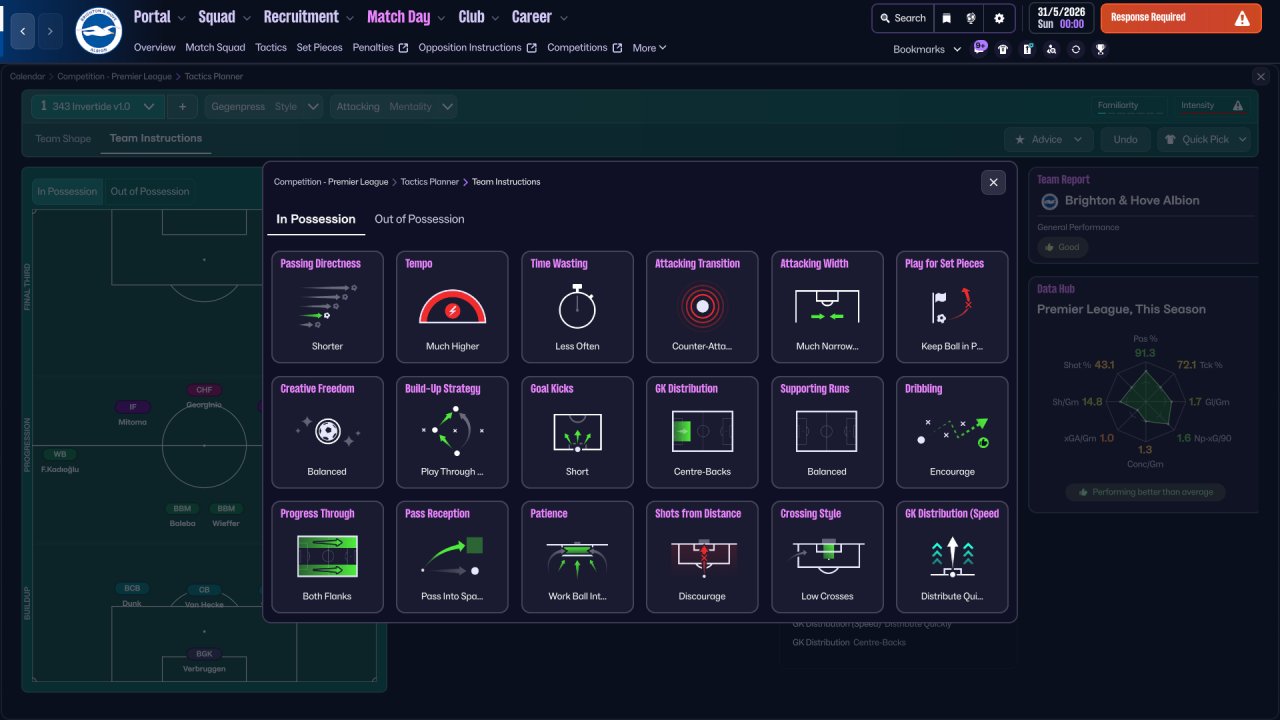Switch to the Team Shape tab

point(63,139)
